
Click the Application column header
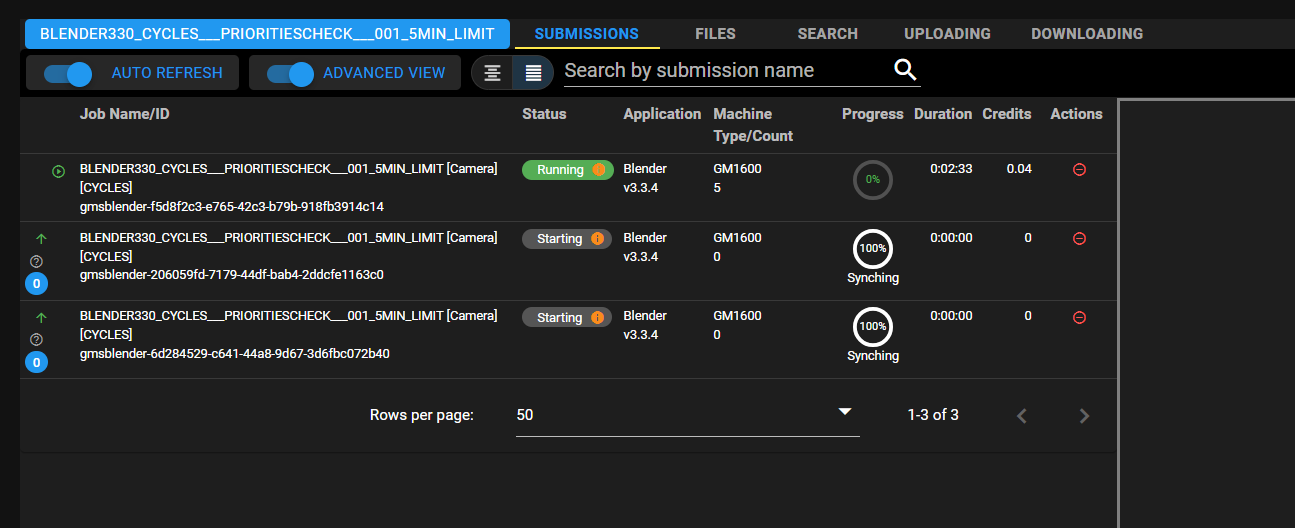coord(662,114)
